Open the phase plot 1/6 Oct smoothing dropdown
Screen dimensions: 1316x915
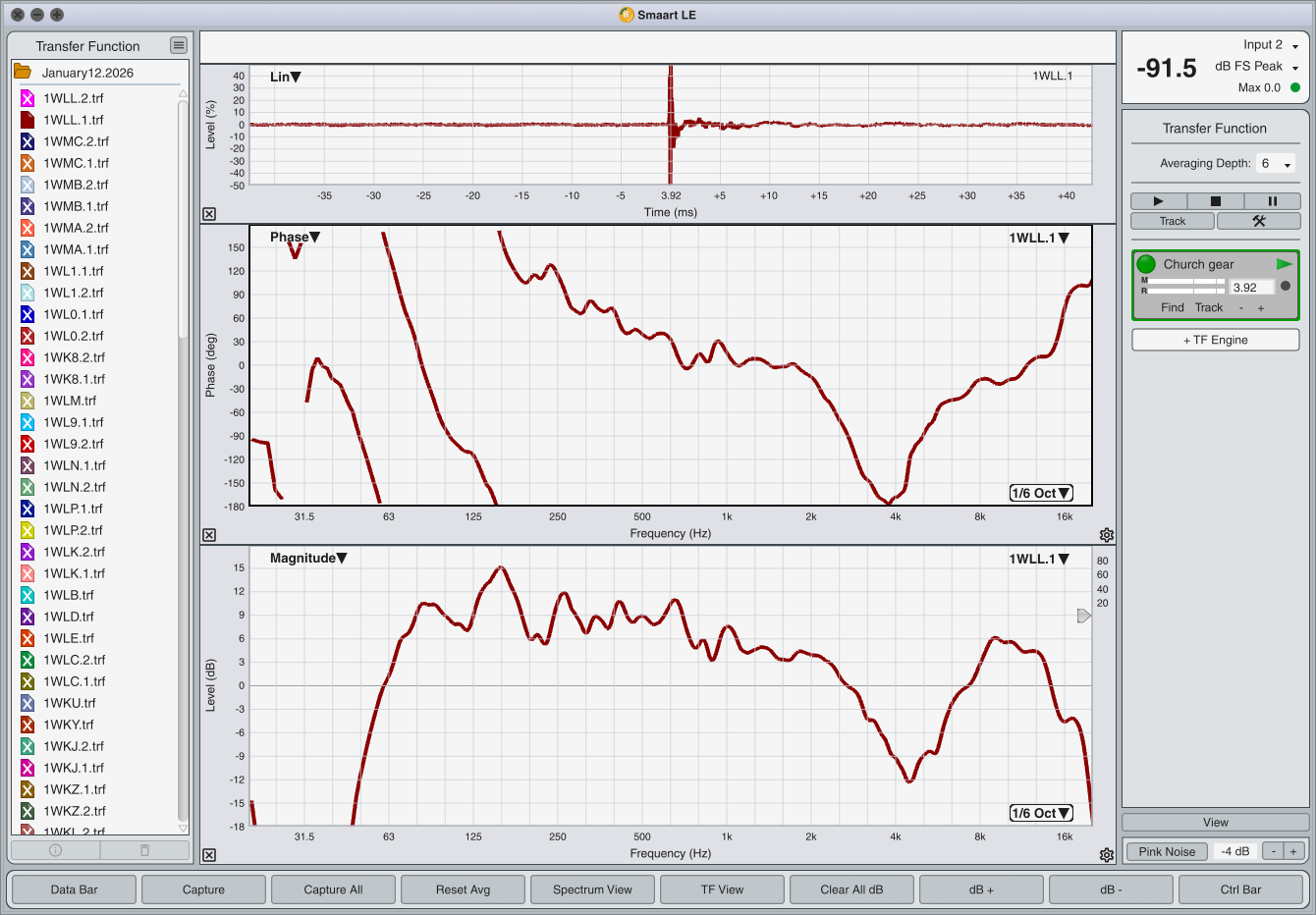tap(1041, 493)
